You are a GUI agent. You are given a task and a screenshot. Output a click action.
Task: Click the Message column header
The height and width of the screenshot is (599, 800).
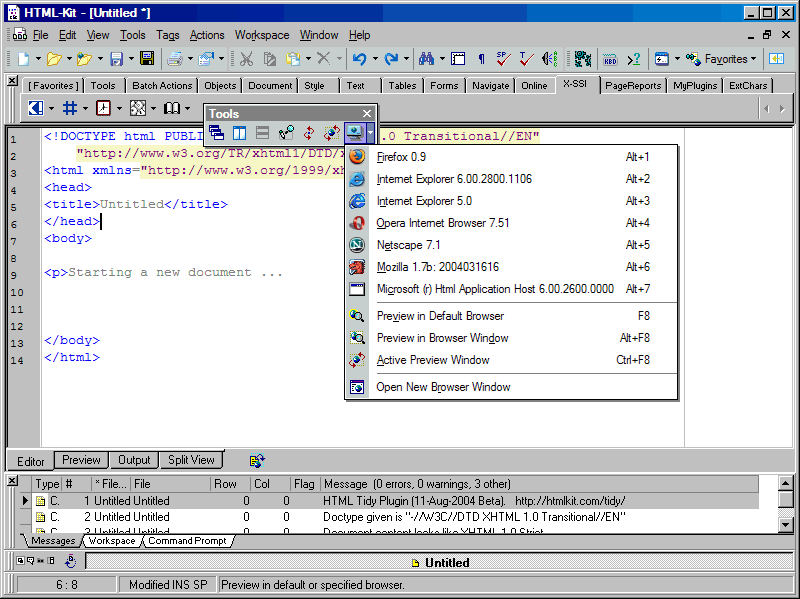point(539,484)
